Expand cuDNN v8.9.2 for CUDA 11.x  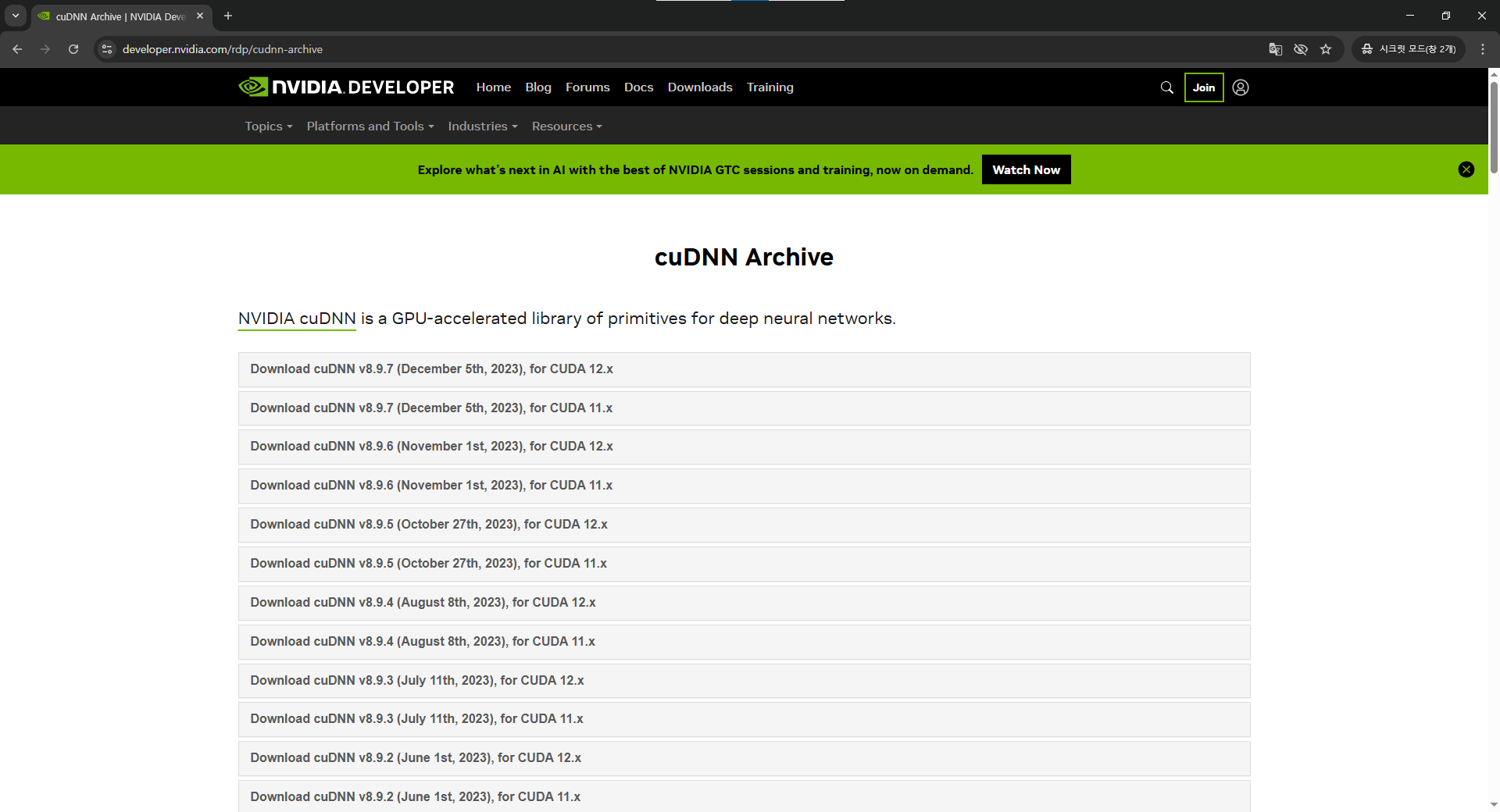[744, 796]
